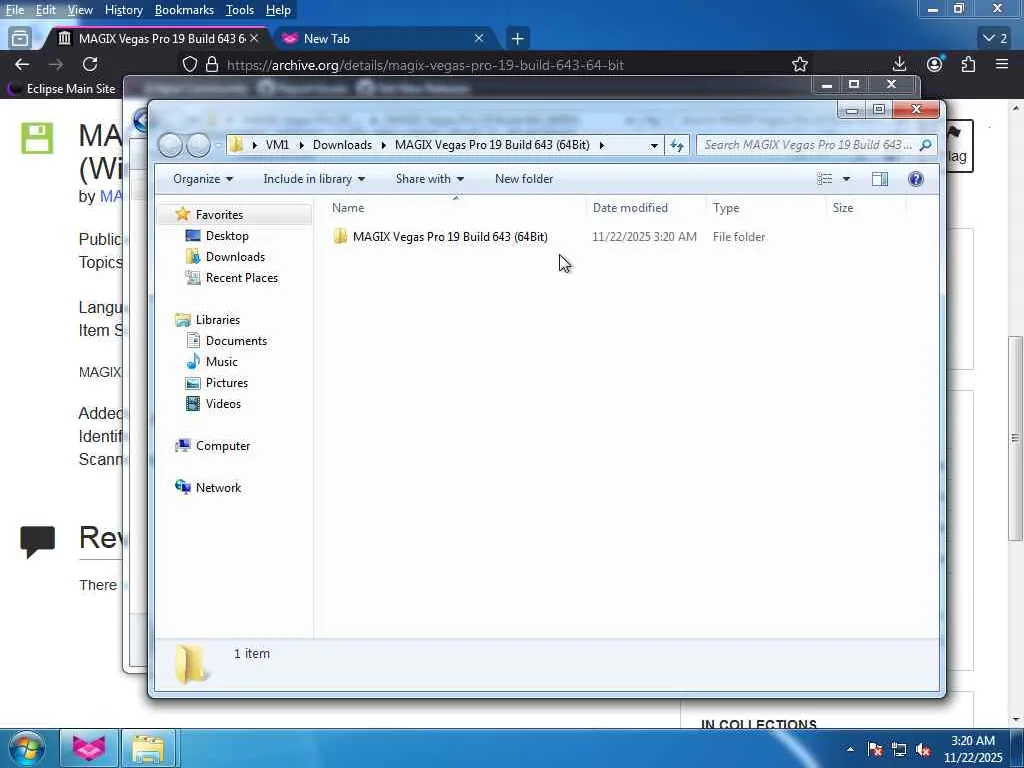This screenshot has width=1024, height=768.
Task: Click the browser back arrow
Action: (x=22, y=64)
